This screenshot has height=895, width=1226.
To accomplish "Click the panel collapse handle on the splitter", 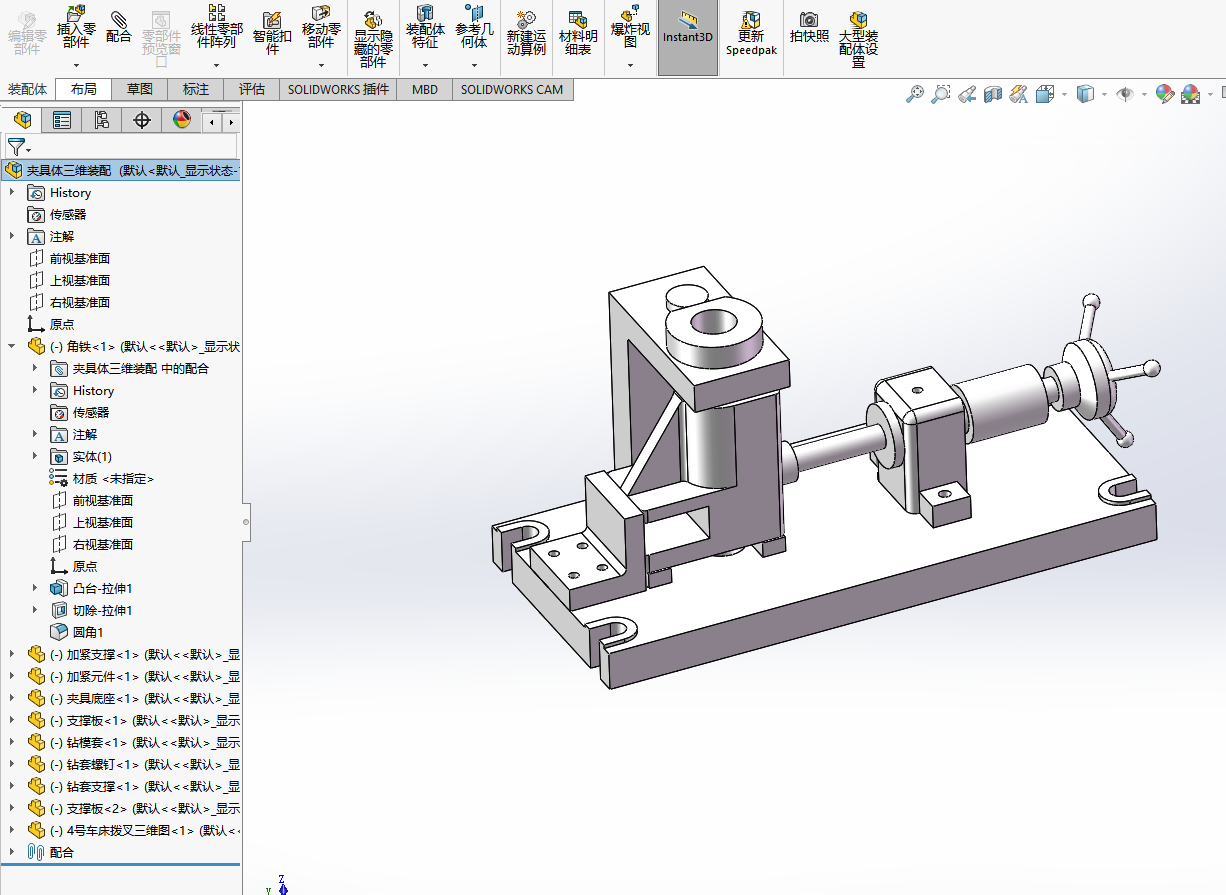I will click(246, 522).
